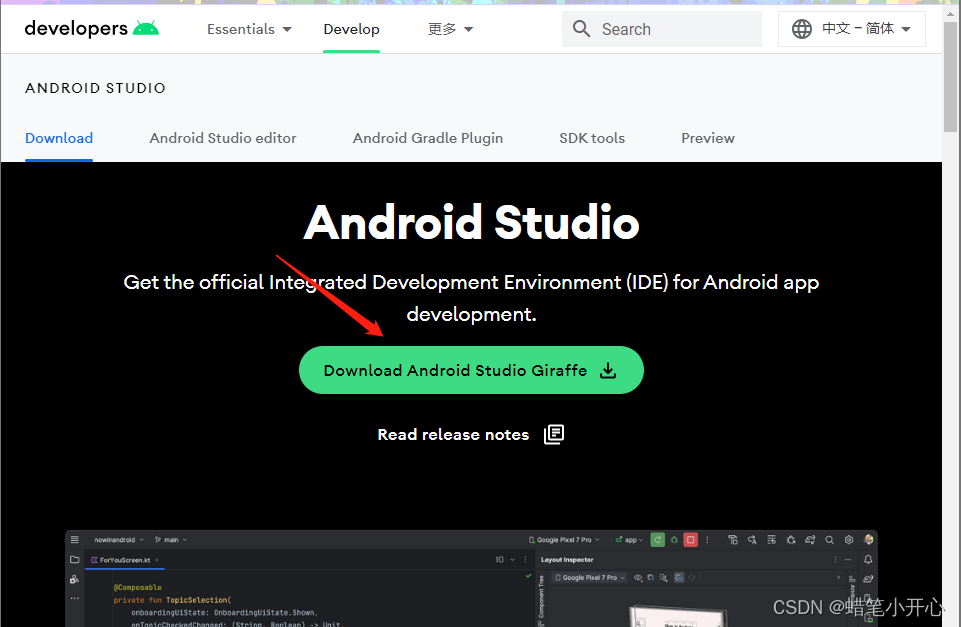Click the project folder icon in IDE sidebar
Viewport: 961px width, 627px height.
75,560
